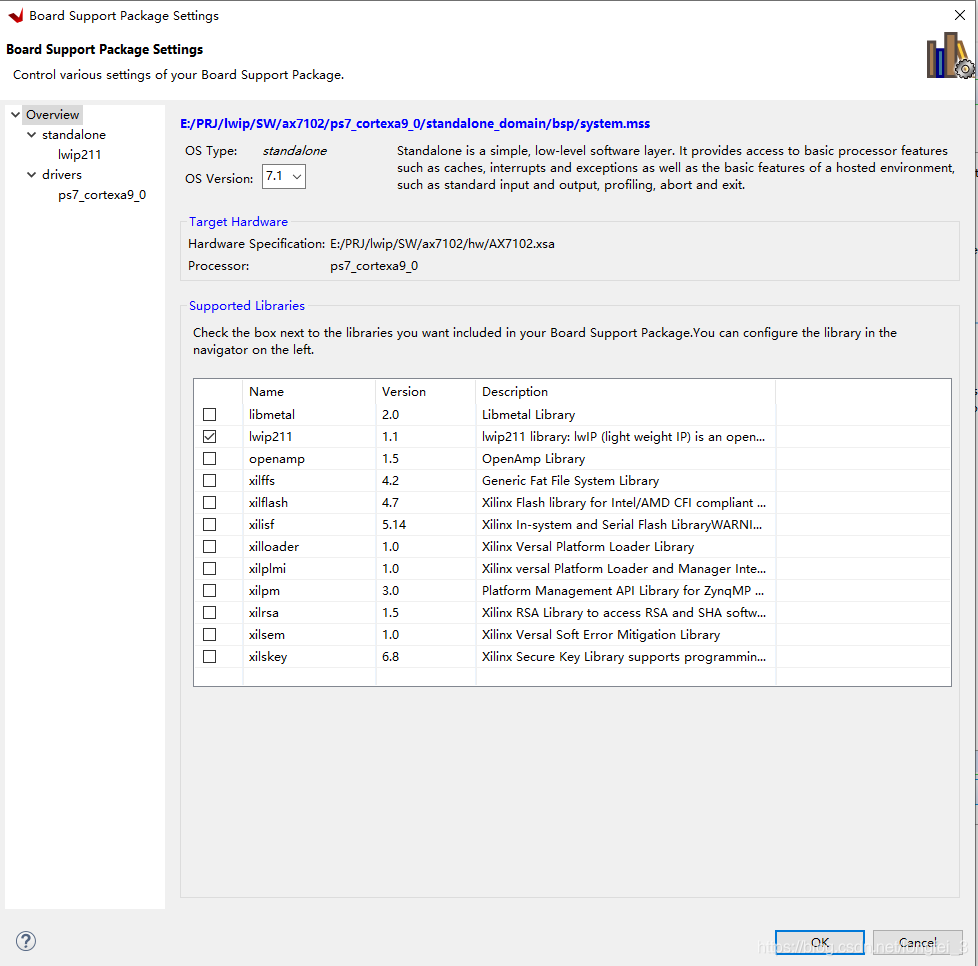Select standalone in the navigator tree
Screen dimensions: 978x966
(74, 135)
